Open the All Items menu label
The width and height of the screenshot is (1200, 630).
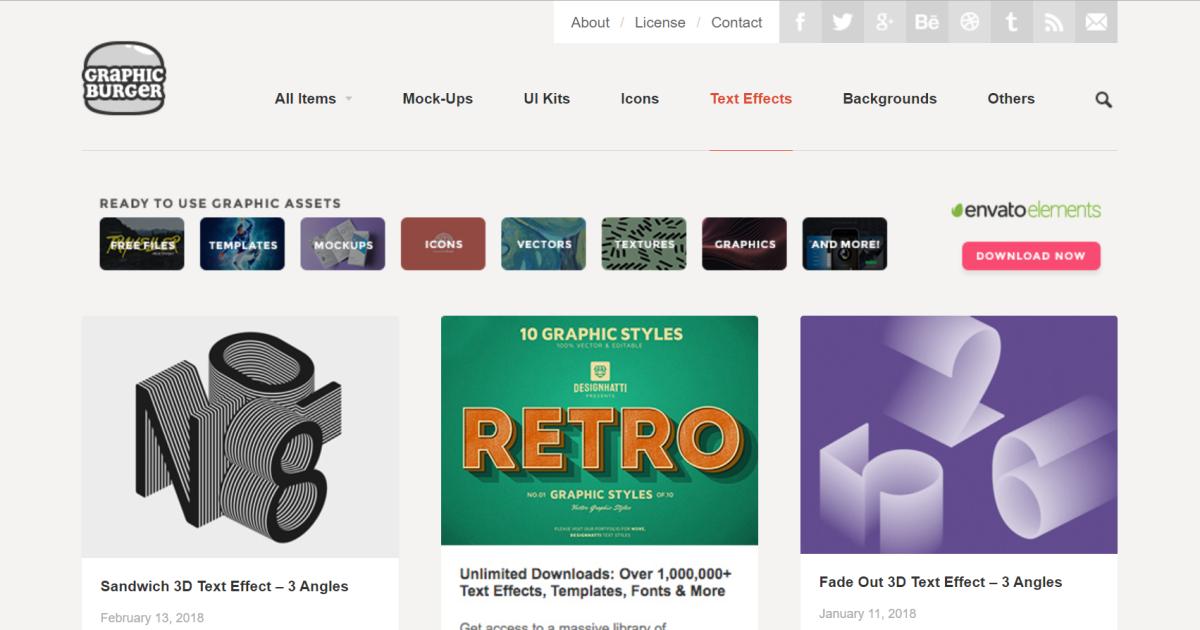click(306, 98)
